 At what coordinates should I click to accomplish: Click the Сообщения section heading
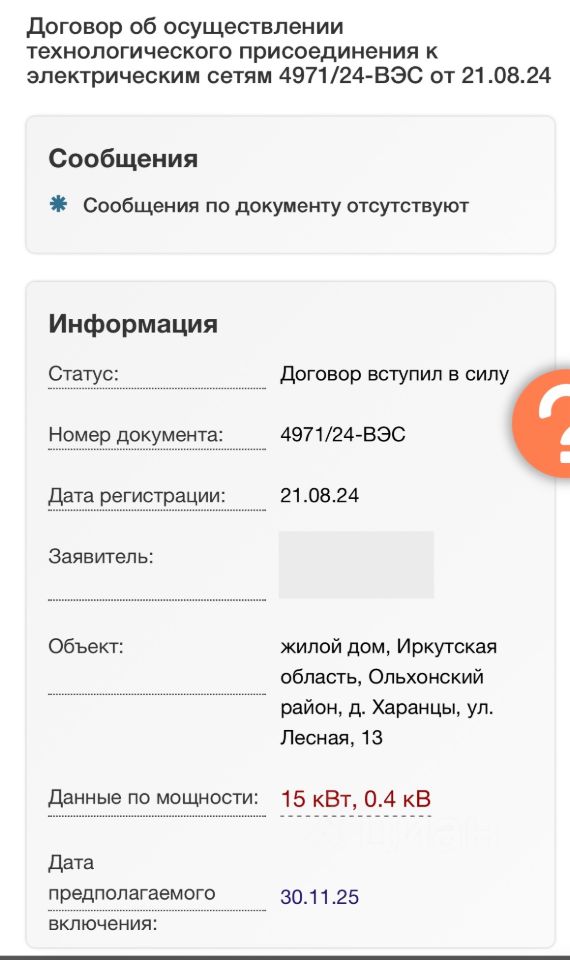[123, 159]
